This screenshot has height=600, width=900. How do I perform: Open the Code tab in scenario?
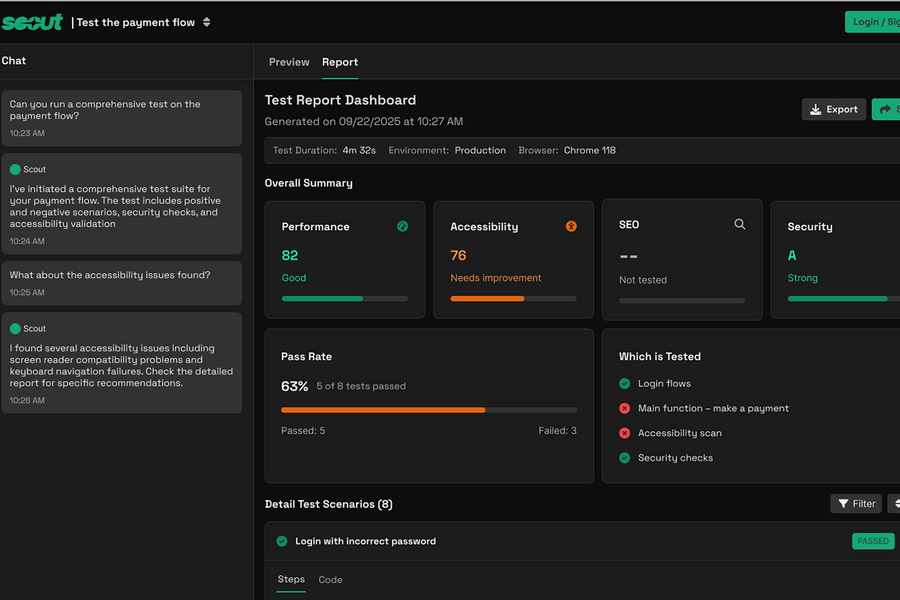(330, 580)
